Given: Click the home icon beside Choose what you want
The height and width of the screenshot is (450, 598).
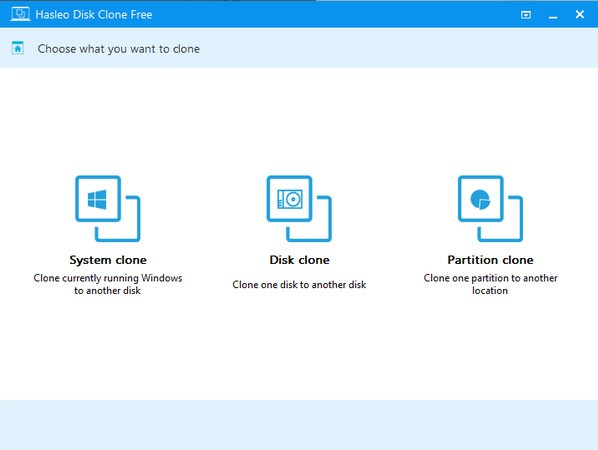Looking at the screenshot, I should coord(18,48).
